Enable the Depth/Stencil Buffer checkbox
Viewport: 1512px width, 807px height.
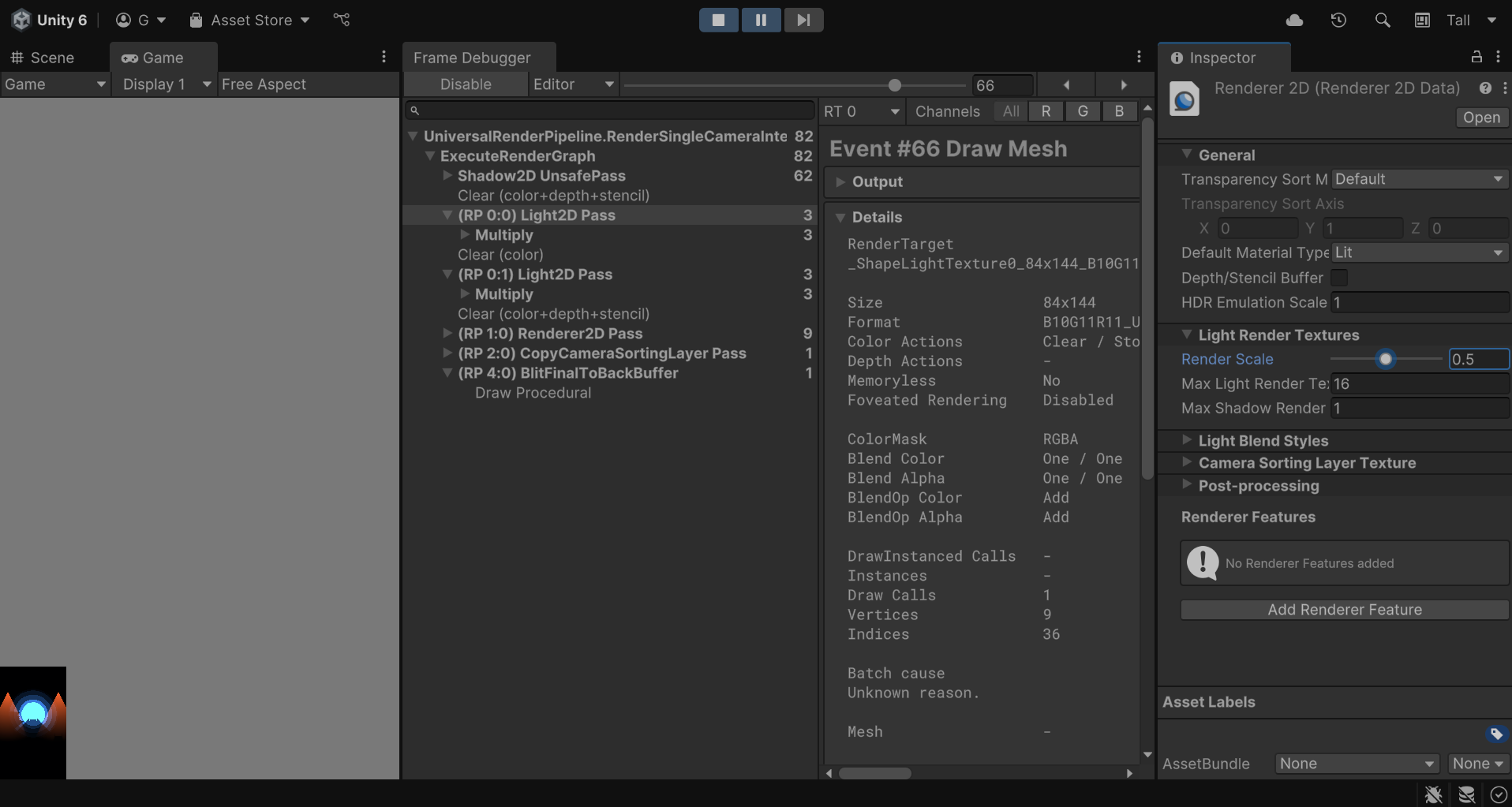[1339, 278]
